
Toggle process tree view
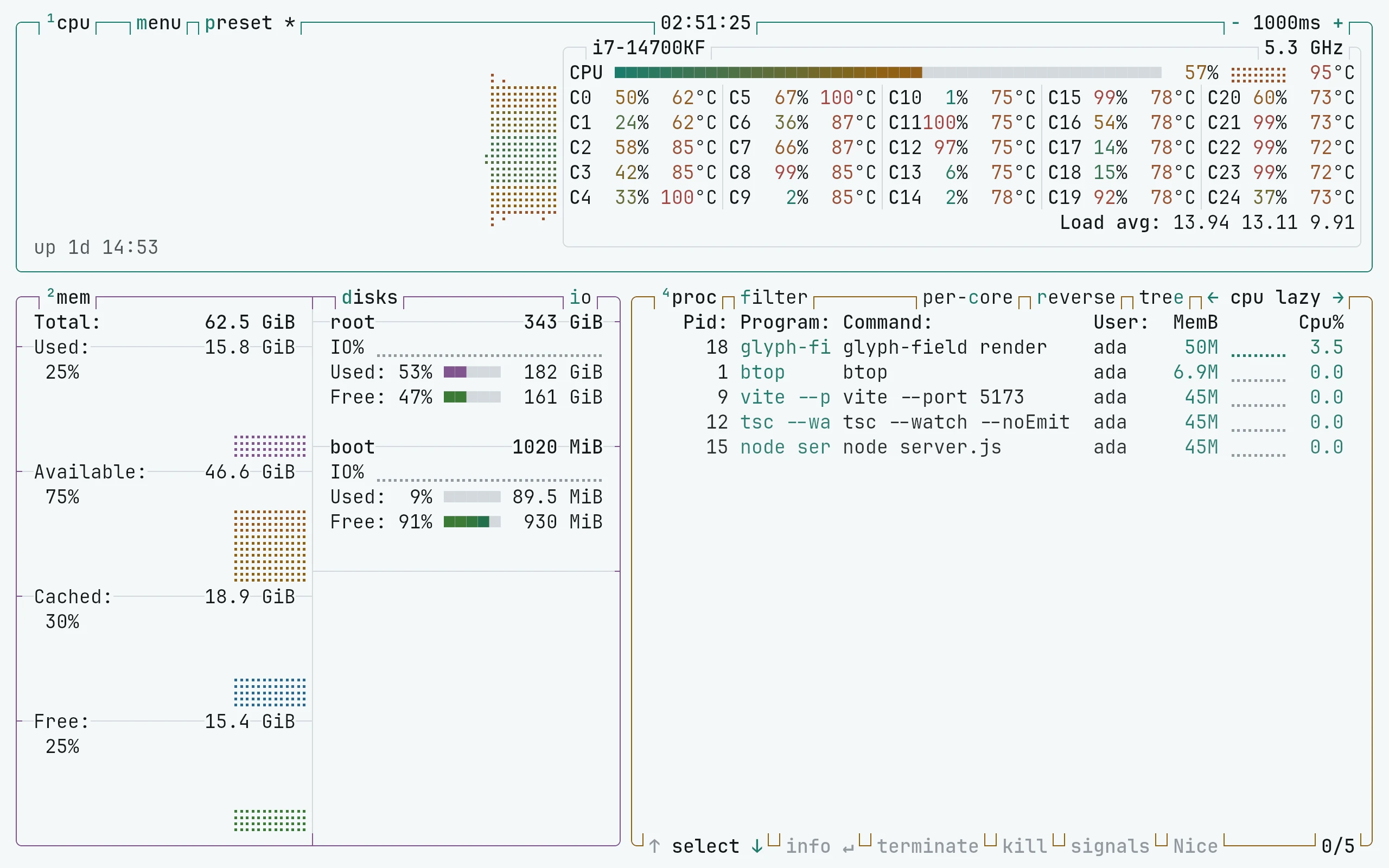1161,297
